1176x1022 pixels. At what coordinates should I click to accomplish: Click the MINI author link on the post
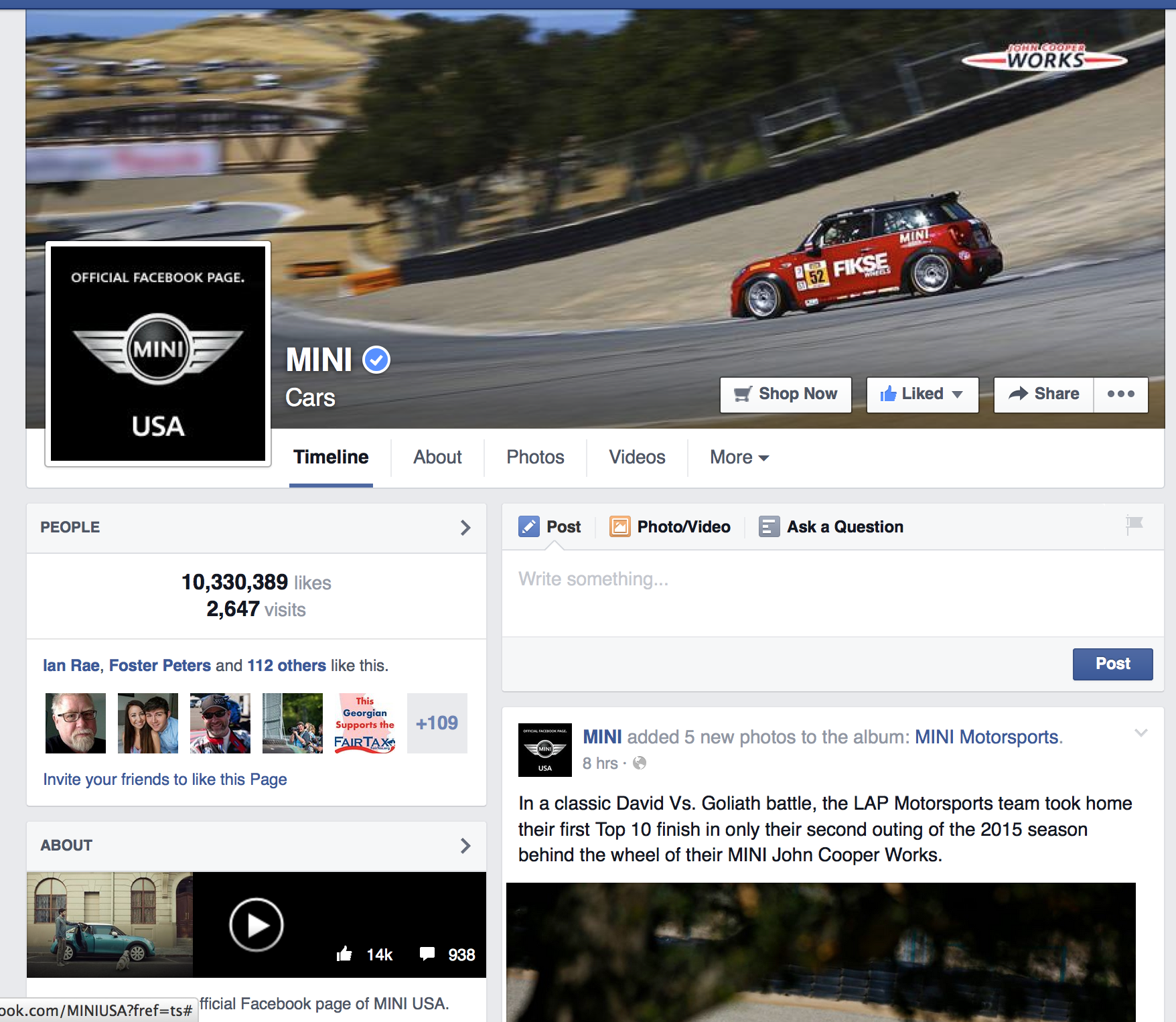[x=602, y=737]
